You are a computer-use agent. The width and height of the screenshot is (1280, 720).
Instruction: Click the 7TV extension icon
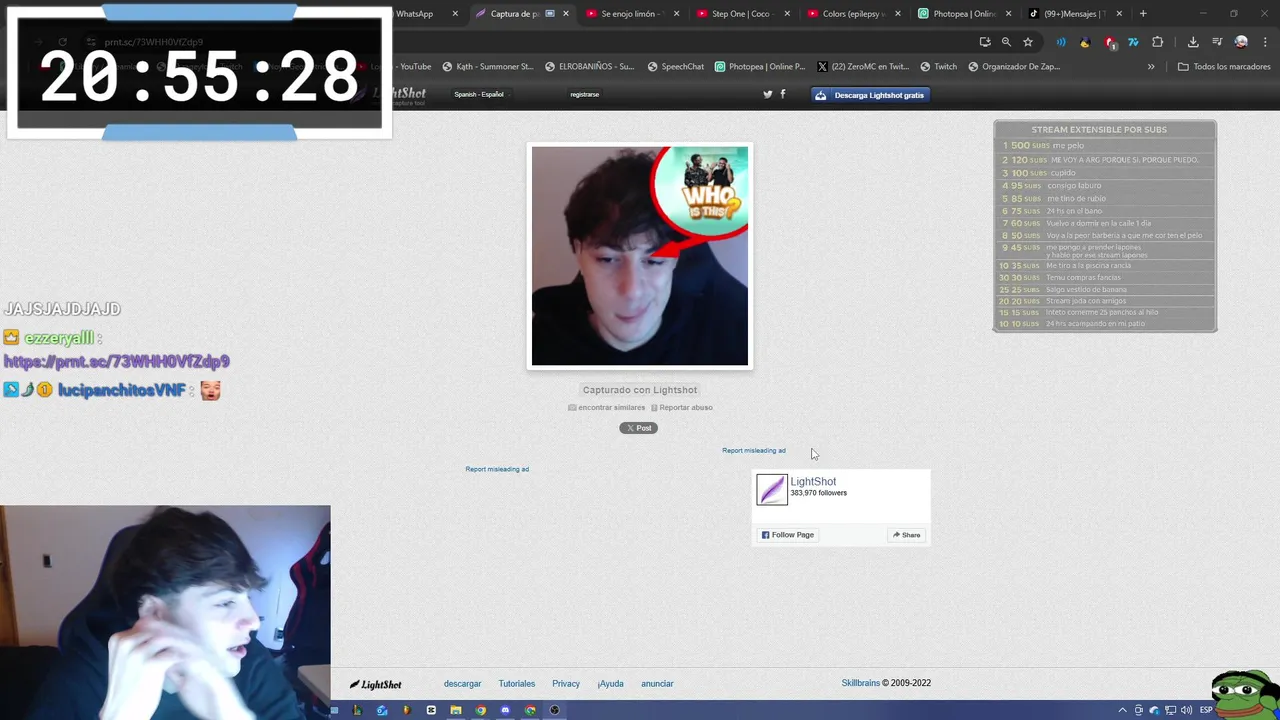tap(1133, 42)
